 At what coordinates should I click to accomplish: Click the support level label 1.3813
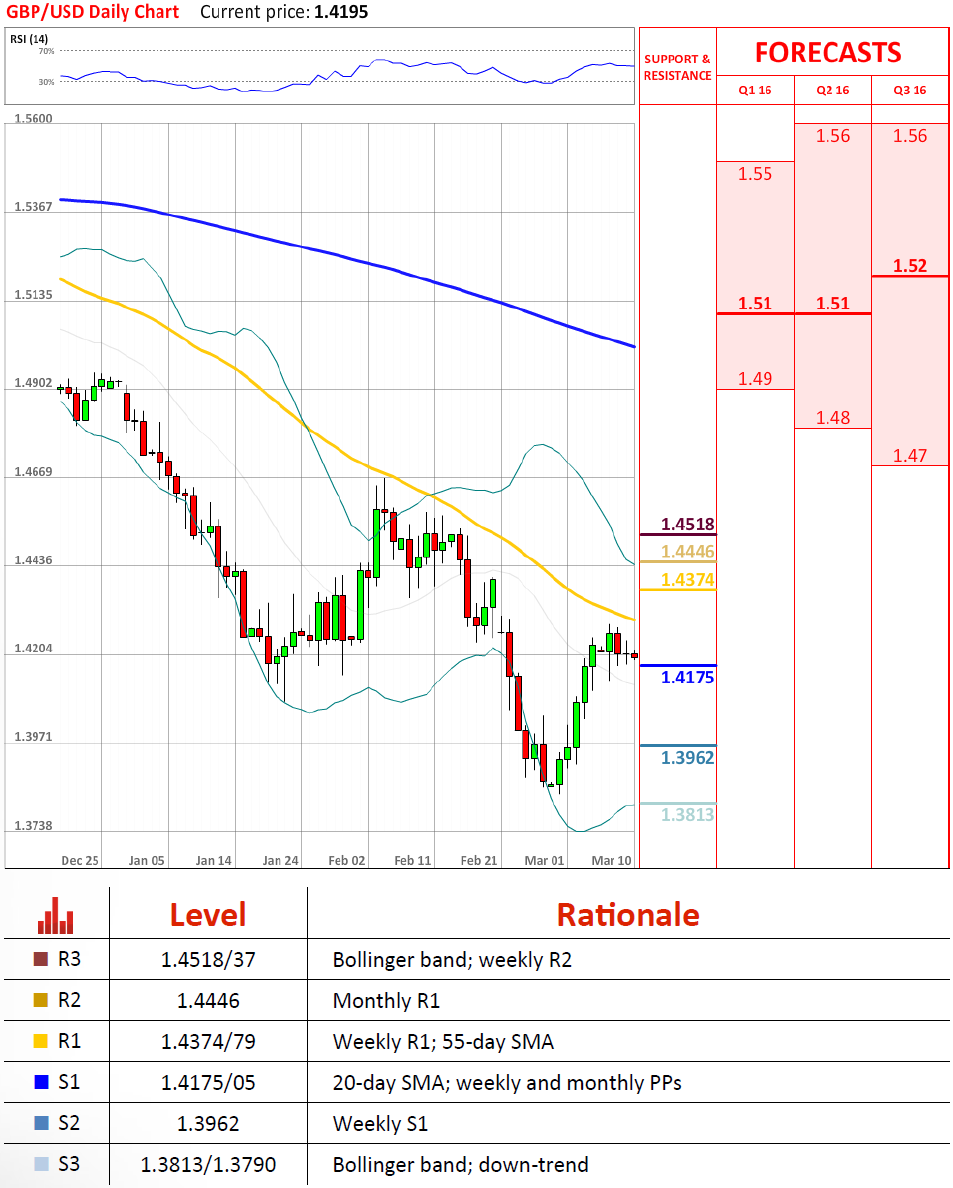687,814
